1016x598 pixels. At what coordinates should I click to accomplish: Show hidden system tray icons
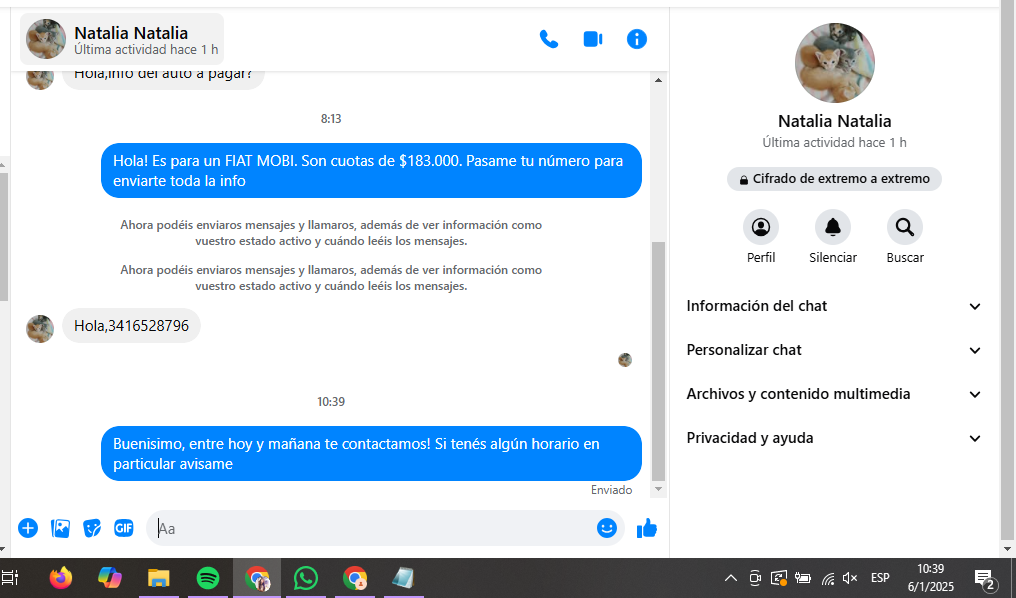(730, 578)
